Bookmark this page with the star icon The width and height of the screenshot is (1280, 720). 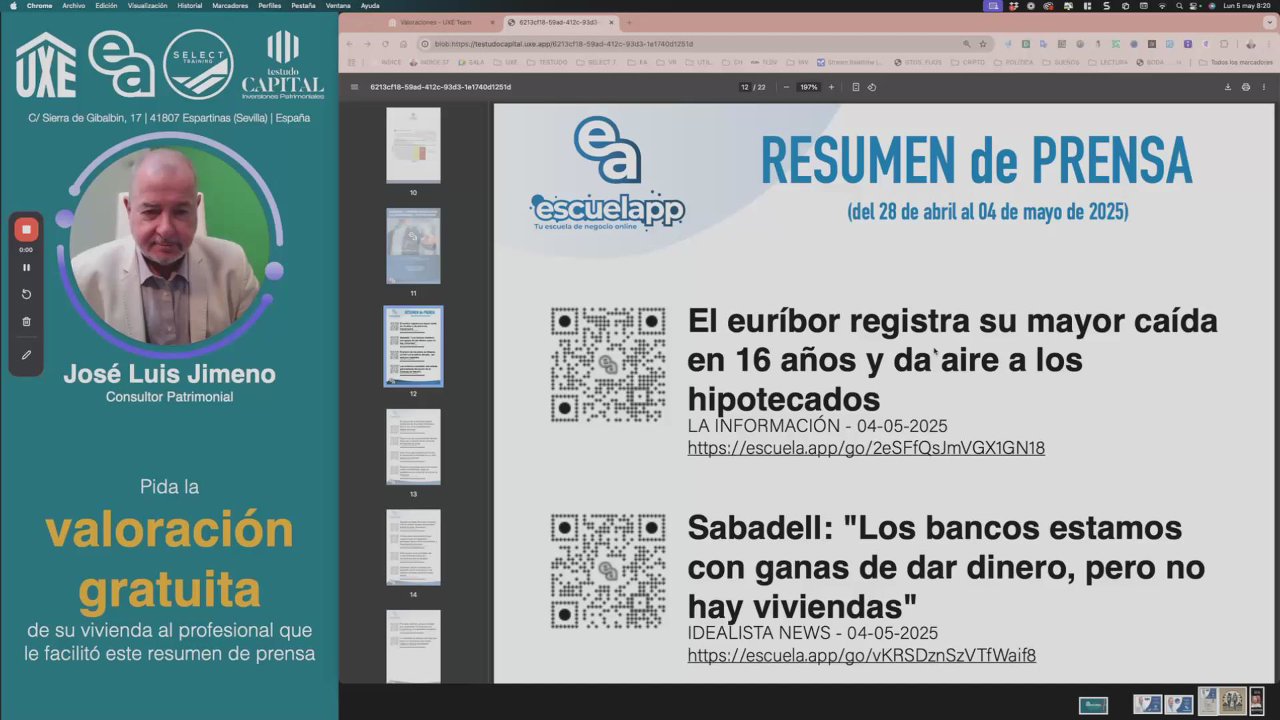pyautogui.click(x=983, y=44)
